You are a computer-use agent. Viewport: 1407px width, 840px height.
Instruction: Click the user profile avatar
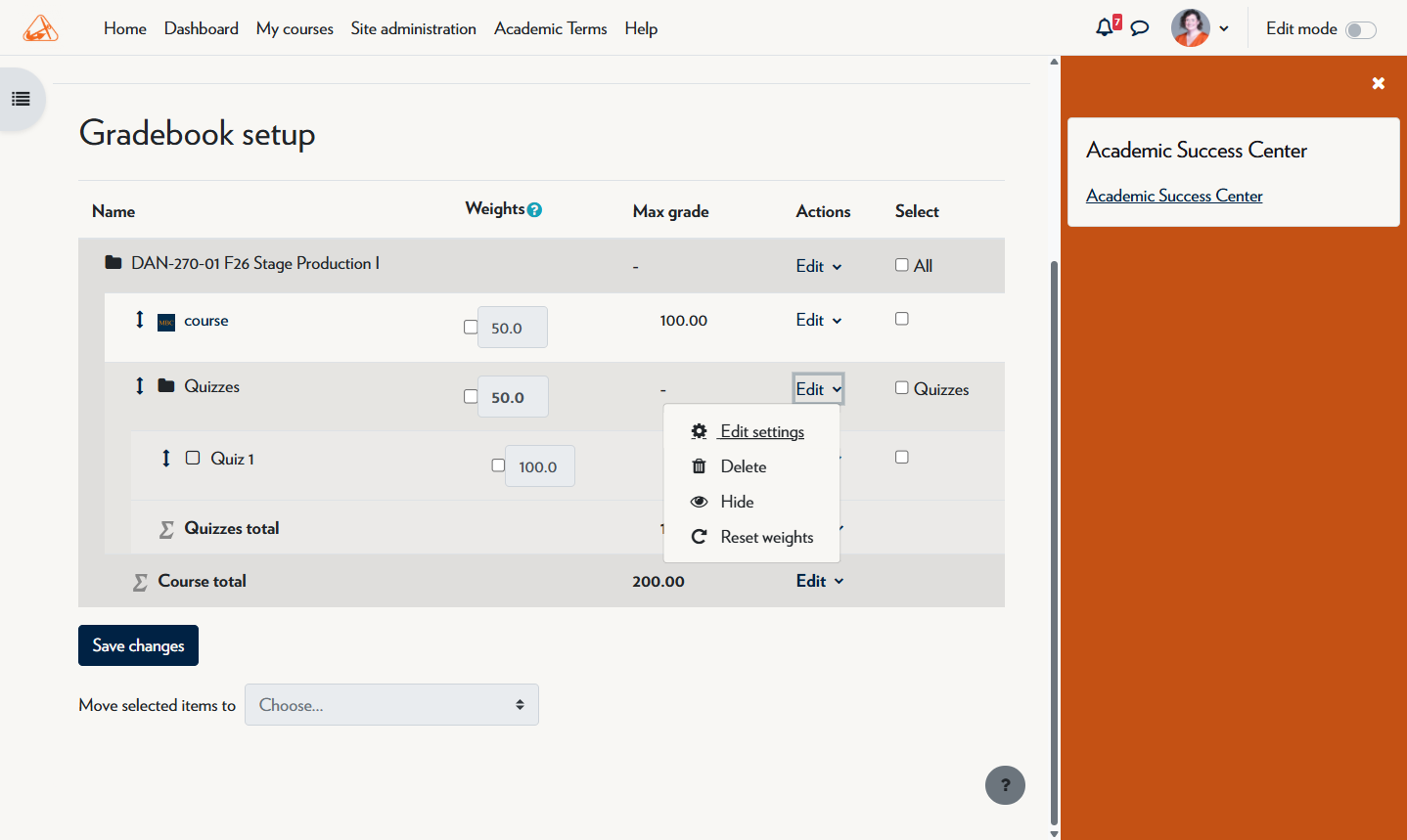tap(1191, 28)
